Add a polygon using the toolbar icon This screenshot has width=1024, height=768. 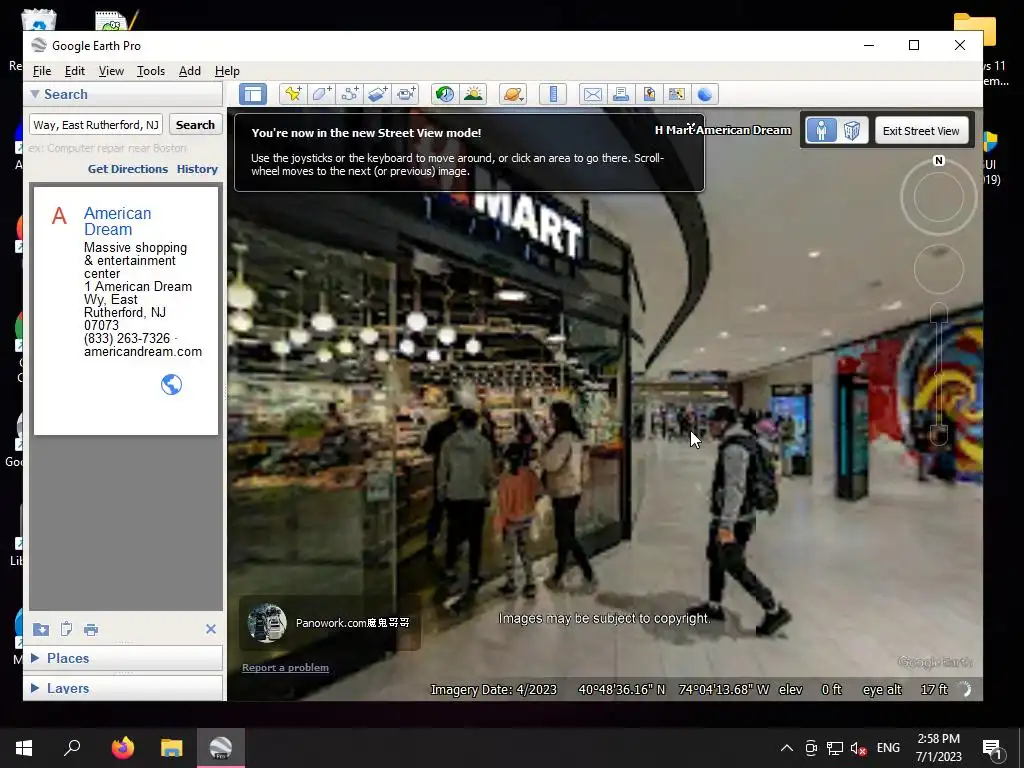point(321,94)
